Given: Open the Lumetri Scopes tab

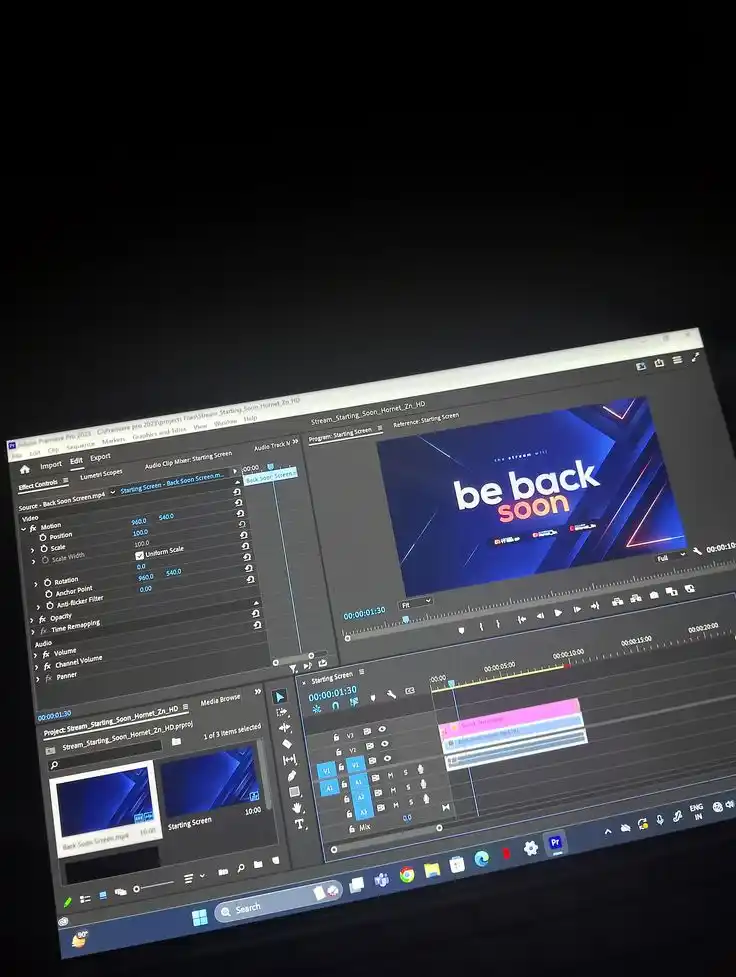Looking at the screenshot, I should tap(102, 475).
